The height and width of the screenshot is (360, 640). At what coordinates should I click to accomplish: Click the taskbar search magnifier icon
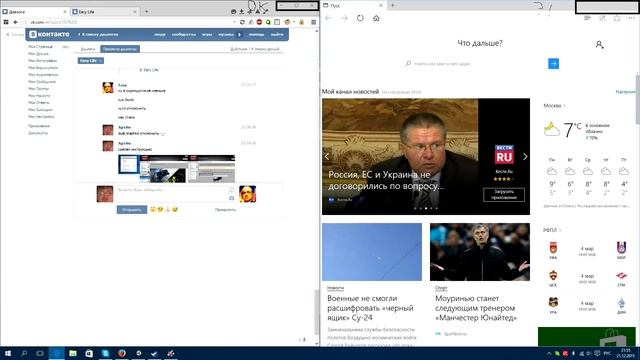coord(24,353)
